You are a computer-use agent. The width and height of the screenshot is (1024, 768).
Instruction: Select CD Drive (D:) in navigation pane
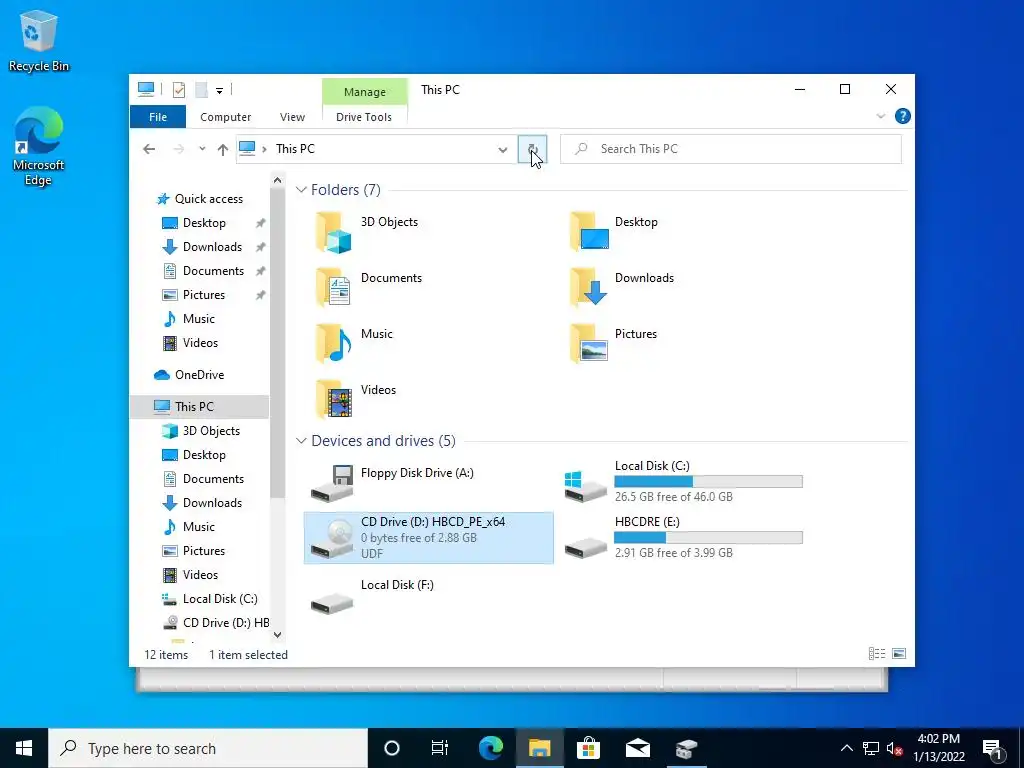214,622
